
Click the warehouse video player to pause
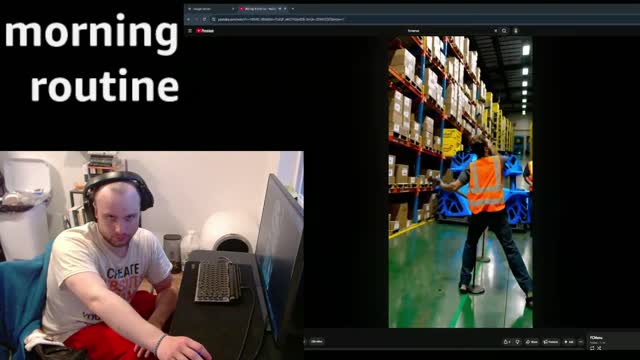click(460, 182)
